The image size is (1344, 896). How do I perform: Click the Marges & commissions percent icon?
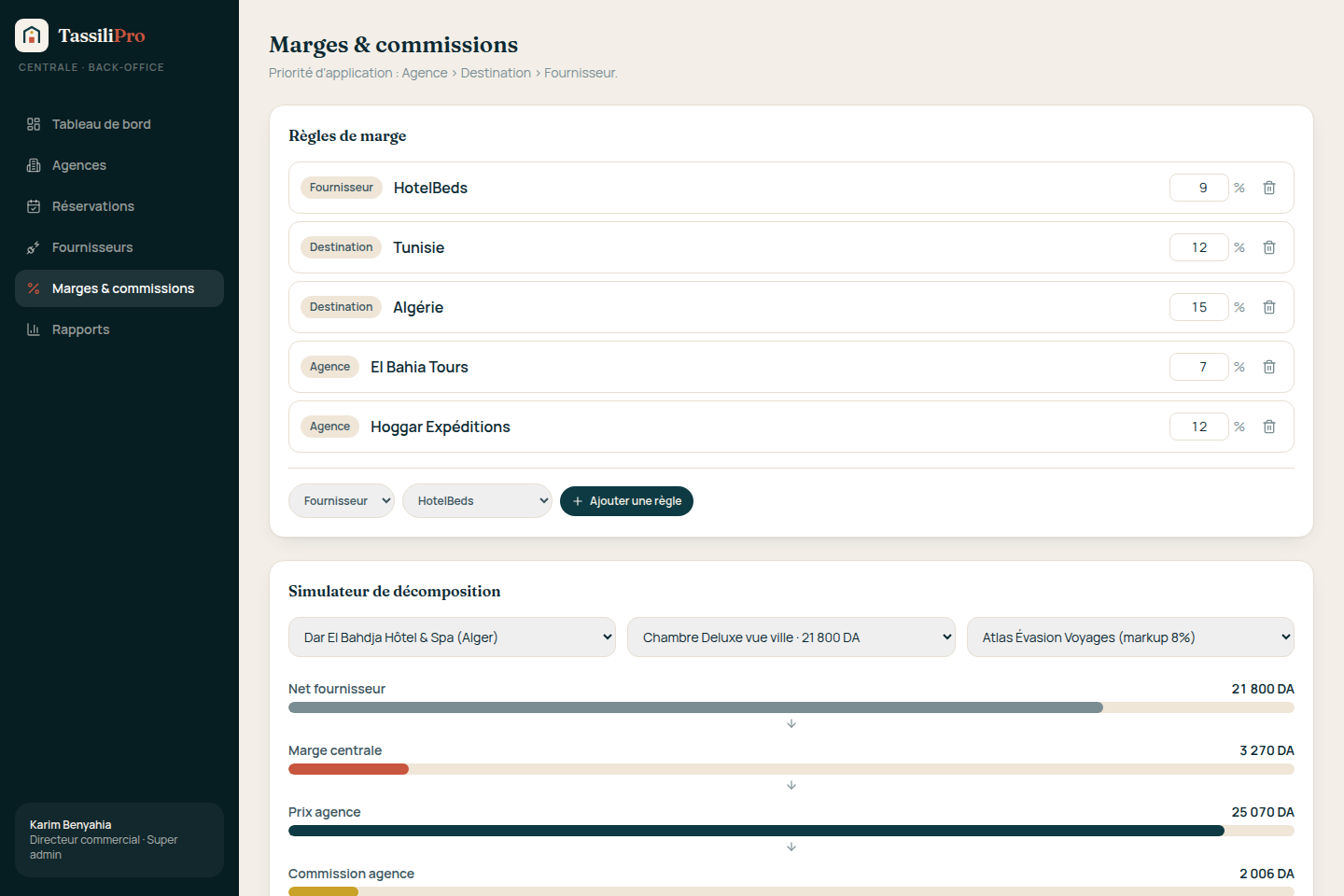(34, 288)
